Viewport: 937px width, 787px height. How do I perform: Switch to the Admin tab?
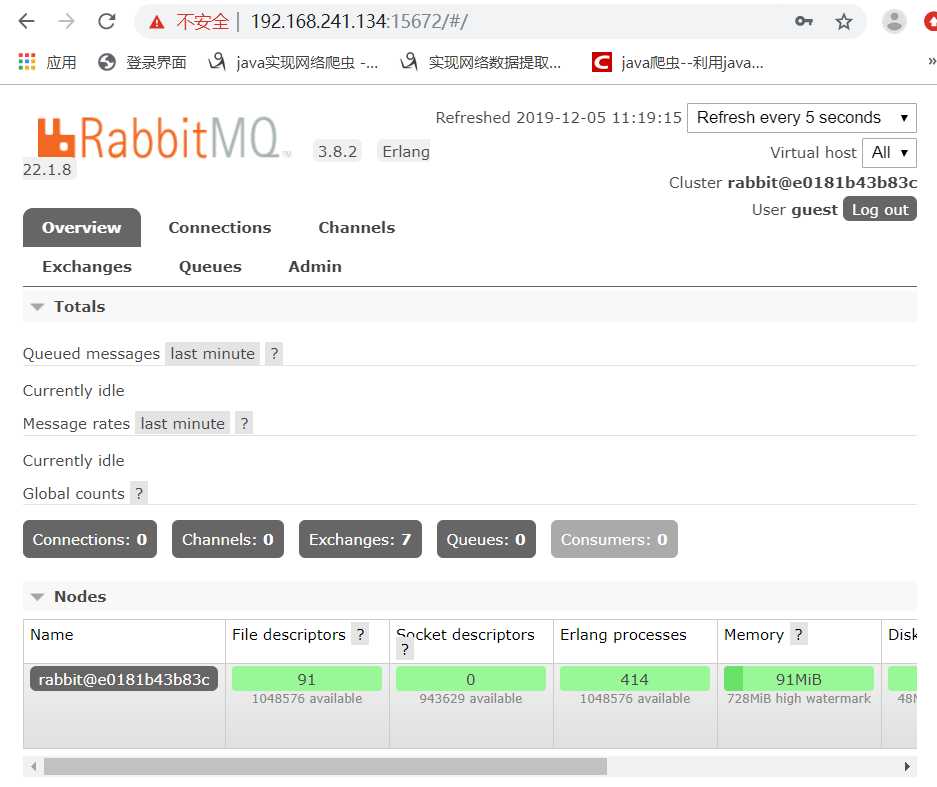click(x=315, y=267)
